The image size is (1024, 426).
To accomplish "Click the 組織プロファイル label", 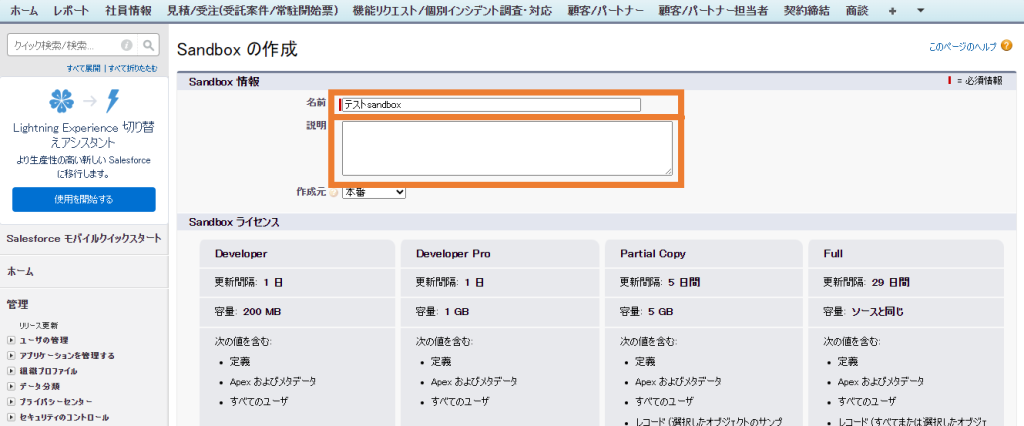I will (49, 371).
